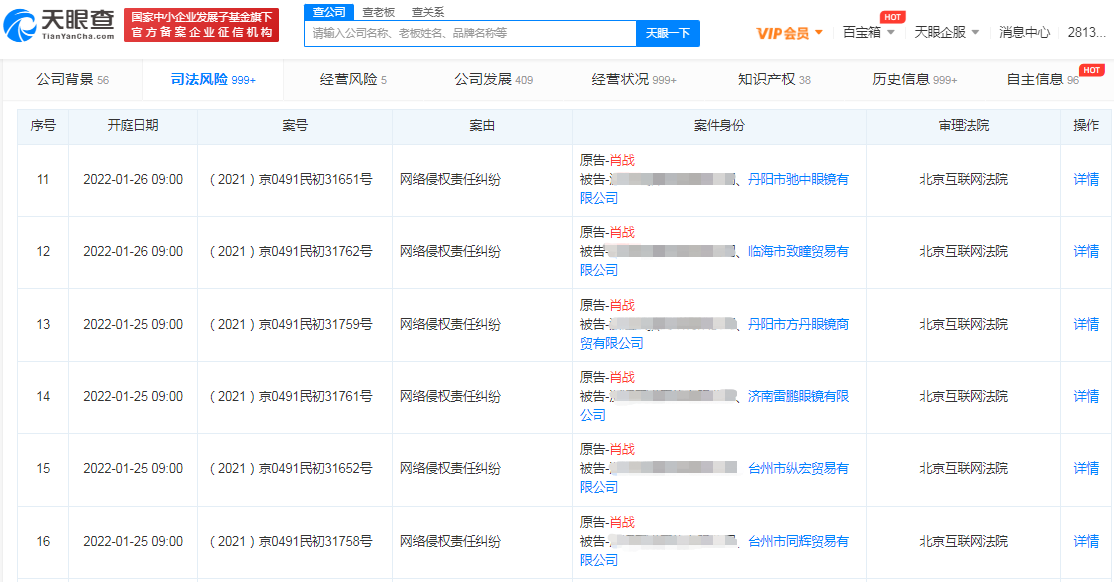This screenshot has height=582, width=1114.
Task: Open plaintiff 肖战 link in row 16
Action: pyautogui.click(x=622, y=522)
